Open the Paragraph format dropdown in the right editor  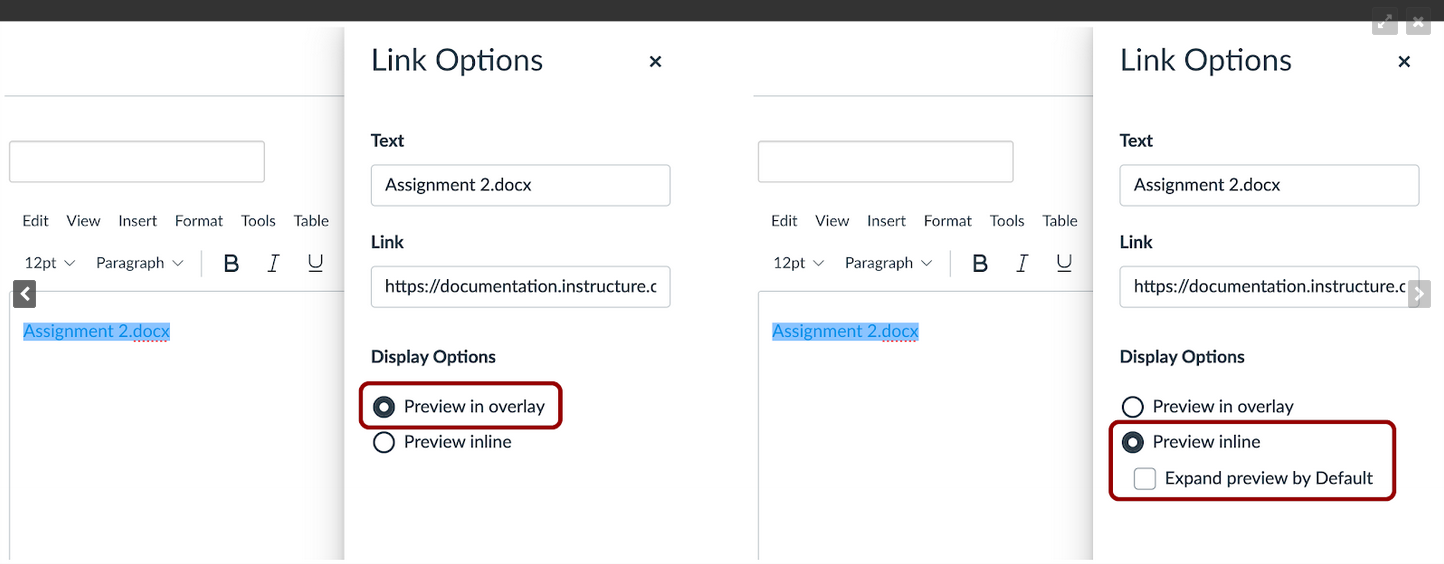(889, 263)
